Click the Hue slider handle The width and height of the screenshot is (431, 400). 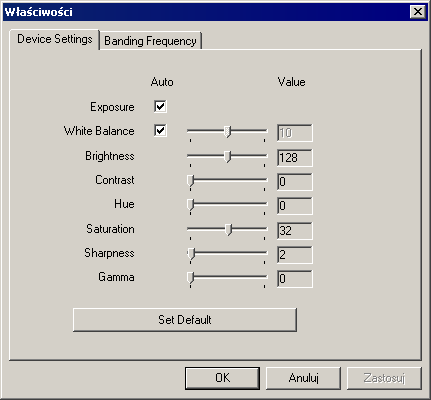pyautogui.click(x=190, y=205)
